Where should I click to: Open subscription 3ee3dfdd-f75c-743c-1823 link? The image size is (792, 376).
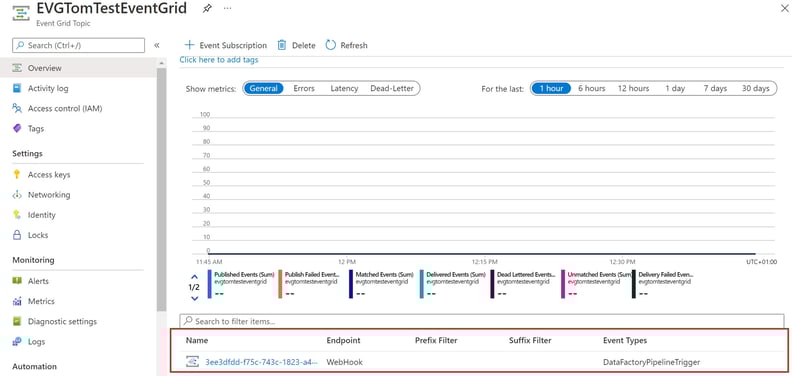point(262,362)
